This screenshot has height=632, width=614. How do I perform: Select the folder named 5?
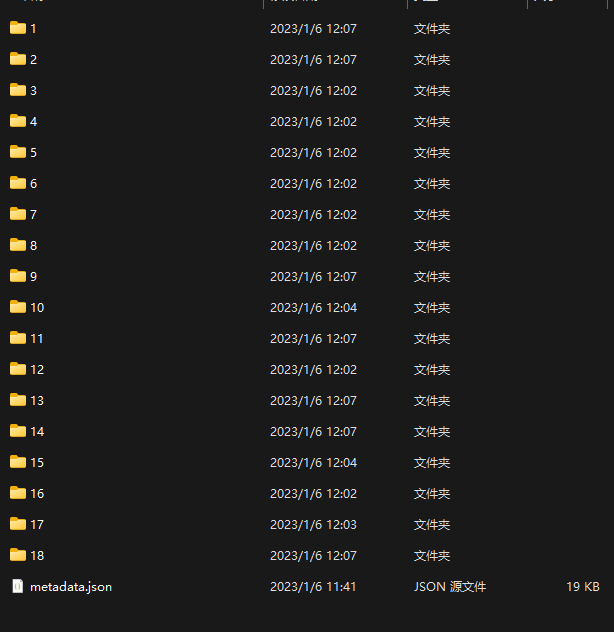pos(33,153)
